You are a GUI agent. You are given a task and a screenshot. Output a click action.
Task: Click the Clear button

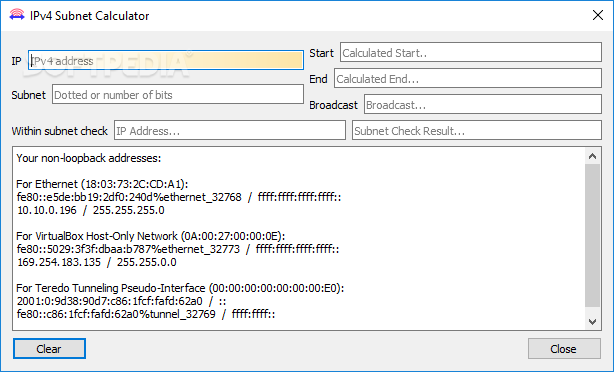(x=49, y=349)
